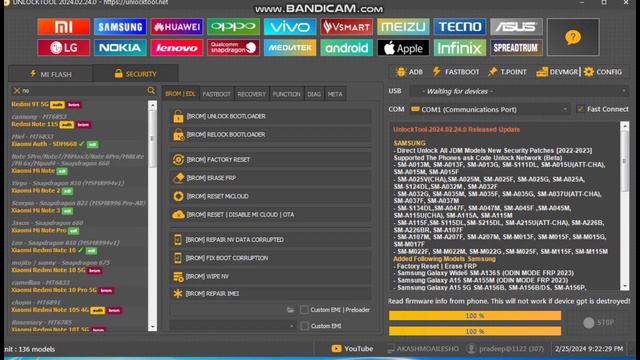640x360 pixels.
Task: Select Xiaomi Mi Note 2 model
Action: click(x=36, y=191)
